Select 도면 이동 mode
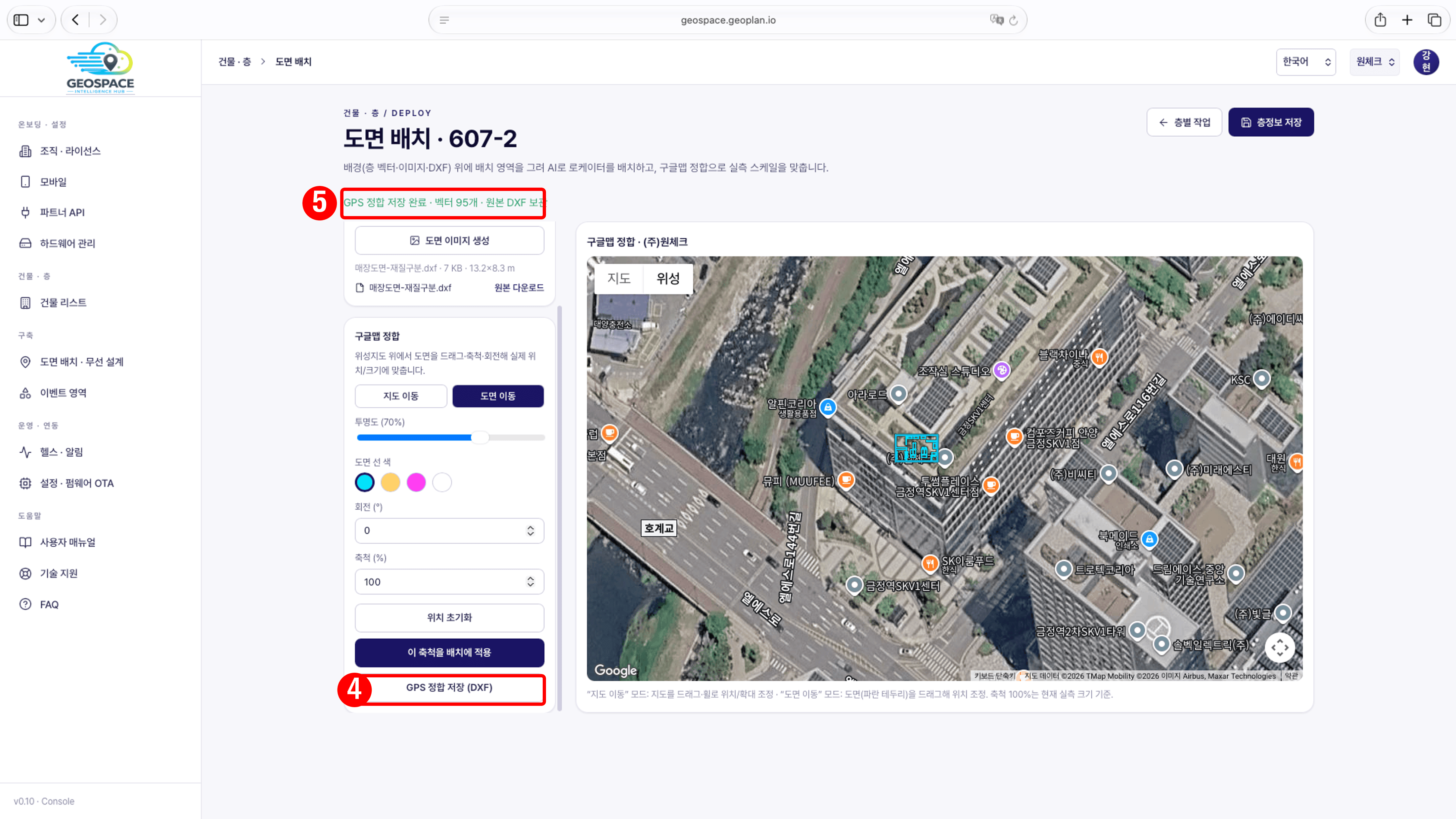 [x=498, y=396]
